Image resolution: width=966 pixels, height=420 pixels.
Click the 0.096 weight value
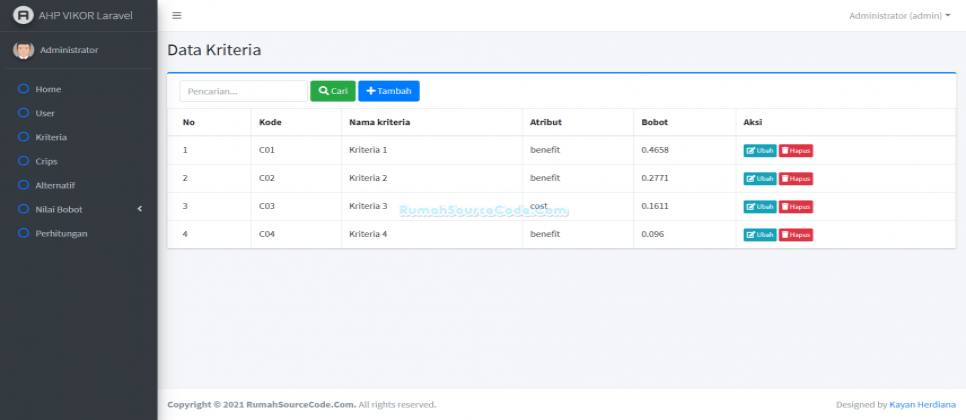tap(652, 234)
